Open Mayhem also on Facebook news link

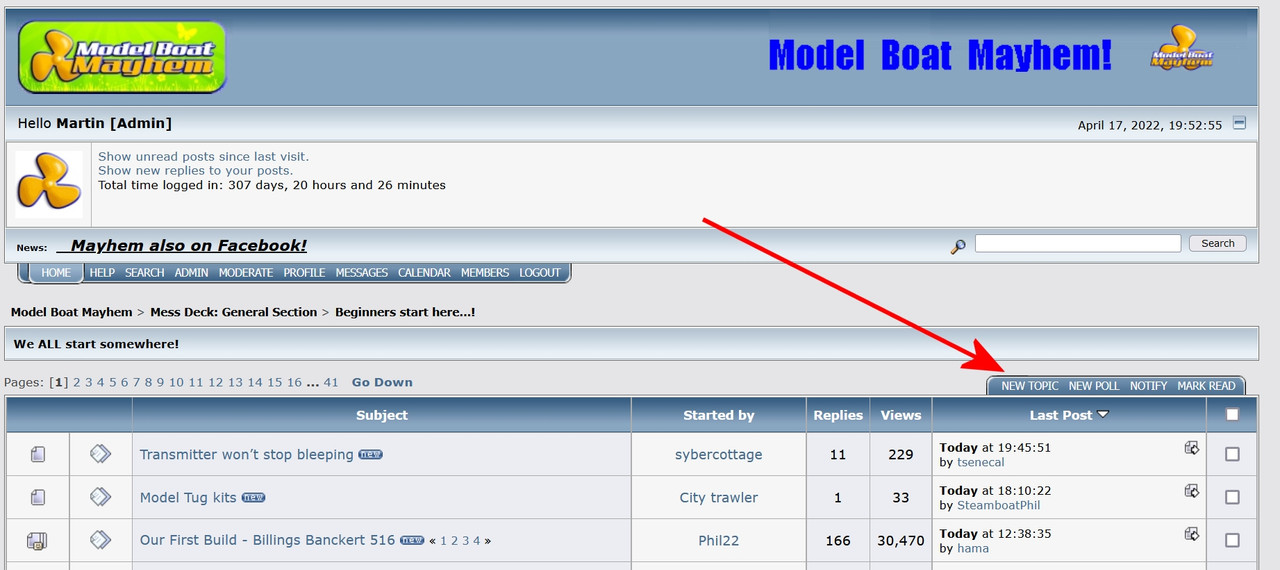[x=182, y=245]
